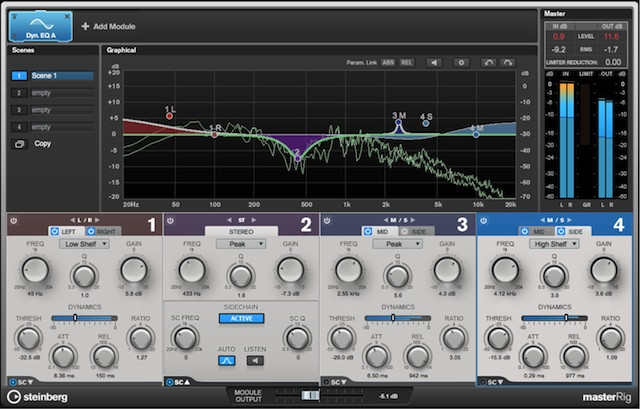Open band 2 Peak filter type dropdown
Screen dimensions: 640x409
(241, 244)
